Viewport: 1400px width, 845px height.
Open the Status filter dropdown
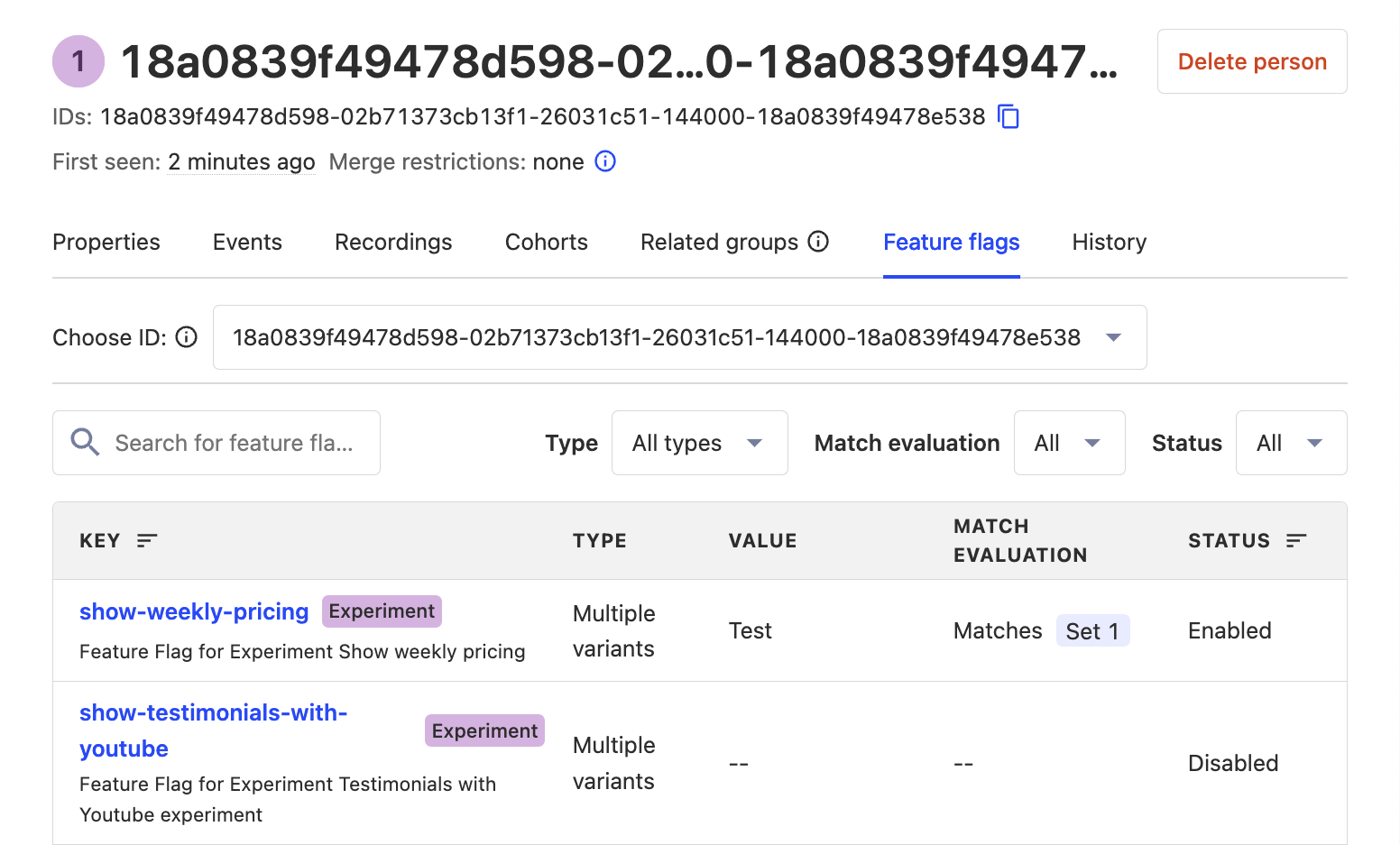tap(1290, 443)
